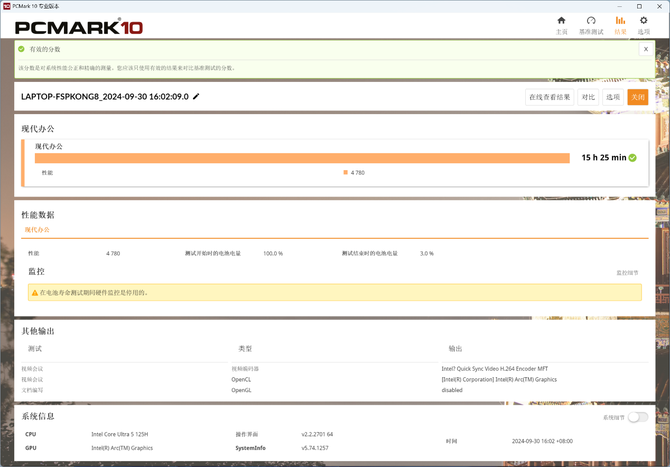Click the PCMark 10 logo
Viewport: 670px width, 467px height.
point(79,27)
